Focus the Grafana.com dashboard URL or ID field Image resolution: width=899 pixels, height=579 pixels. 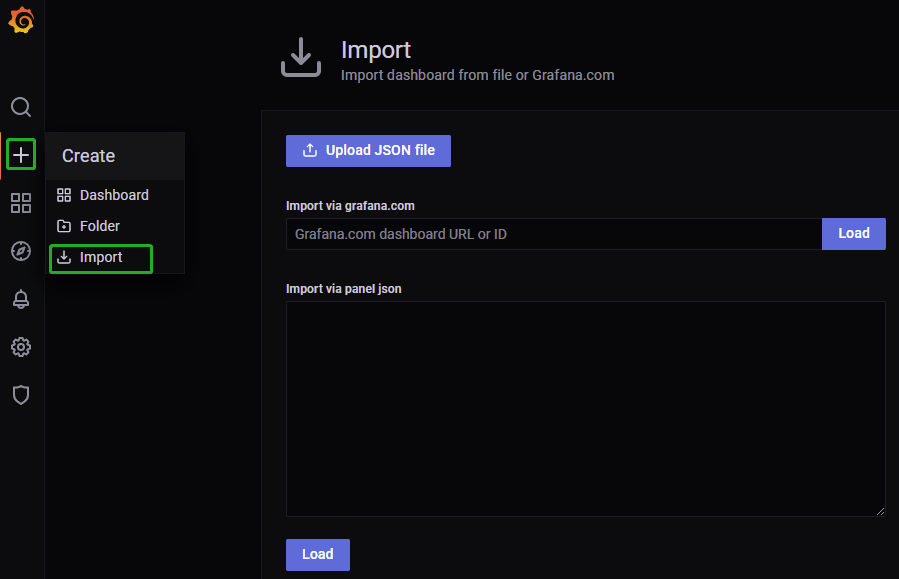(x=553, y=234)
